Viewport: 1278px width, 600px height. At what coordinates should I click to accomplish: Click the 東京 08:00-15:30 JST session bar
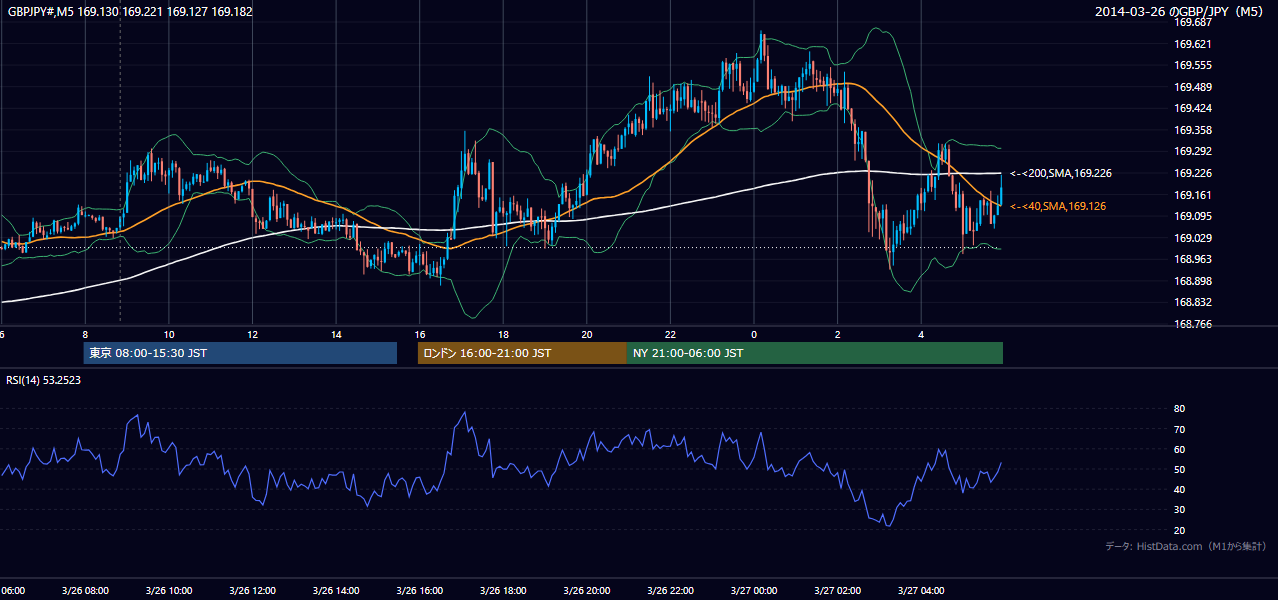240,353
